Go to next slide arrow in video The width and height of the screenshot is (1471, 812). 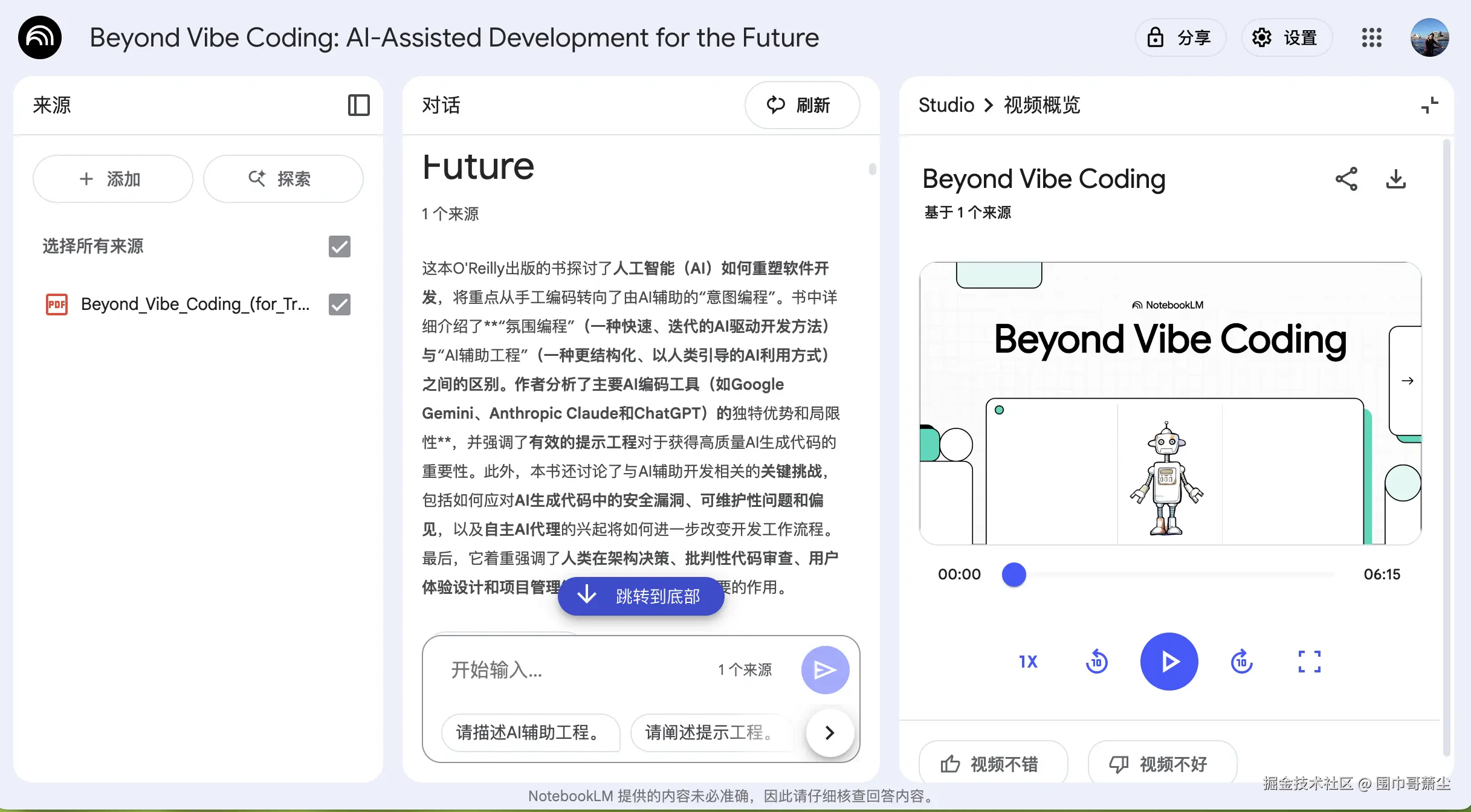1408,381
